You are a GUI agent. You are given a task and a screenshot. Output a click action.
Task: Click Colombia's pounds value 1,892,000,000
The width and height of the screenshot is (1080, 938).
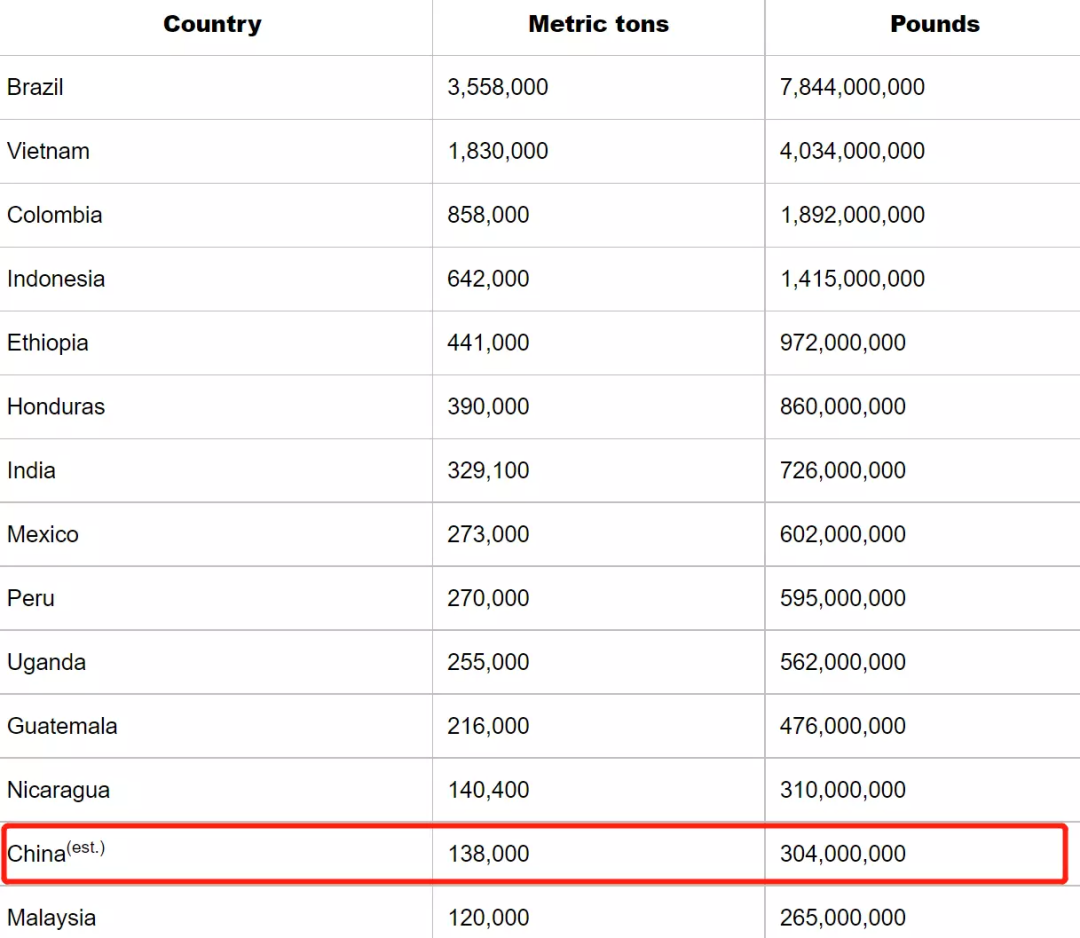pos(852,216)
